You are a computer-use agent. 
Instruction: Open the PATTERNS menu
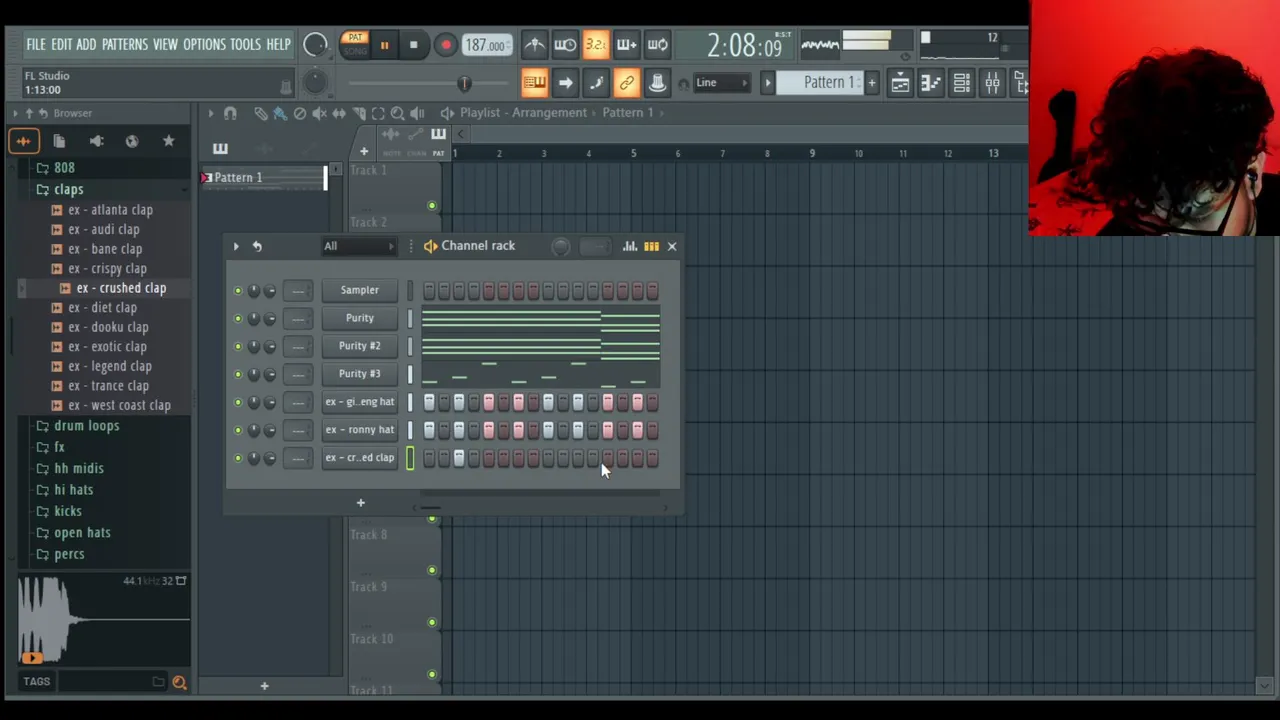point(125,44)
